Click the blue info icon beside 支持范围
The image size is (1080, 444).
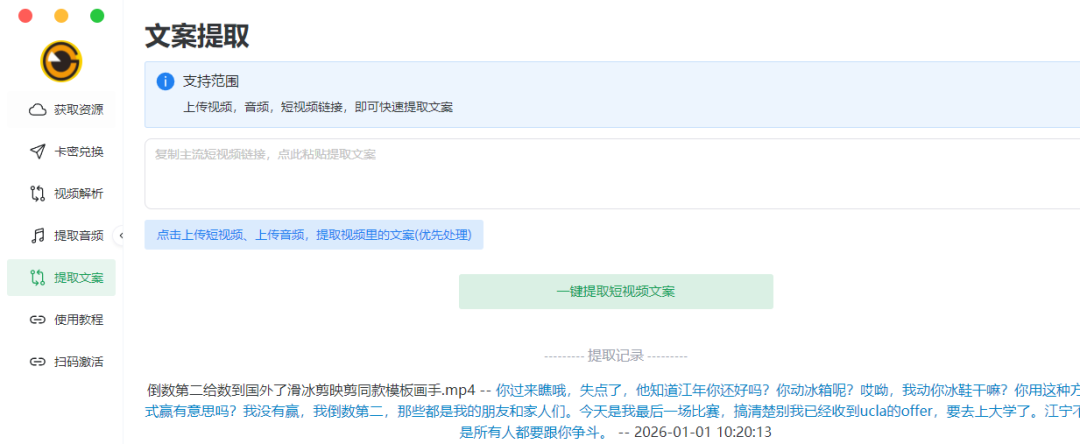[165, 81]
